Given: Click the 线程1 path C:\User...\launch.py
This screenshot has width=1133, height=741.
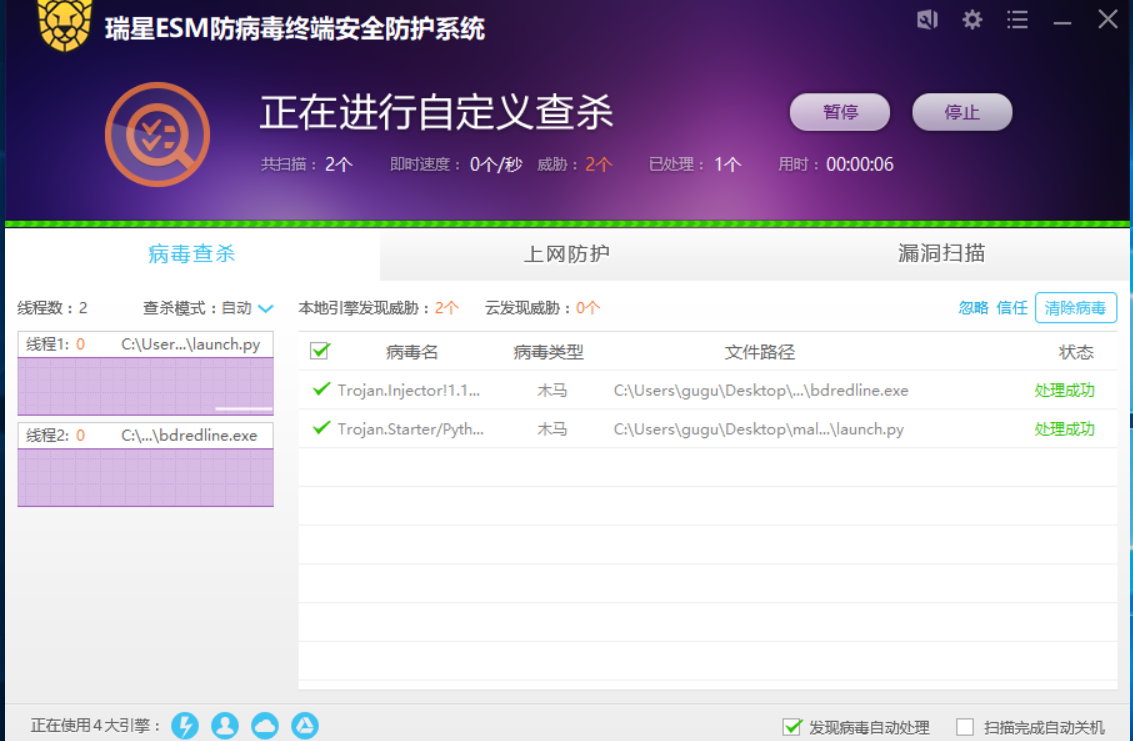Looking at the screenshot, I should point(191,344).
